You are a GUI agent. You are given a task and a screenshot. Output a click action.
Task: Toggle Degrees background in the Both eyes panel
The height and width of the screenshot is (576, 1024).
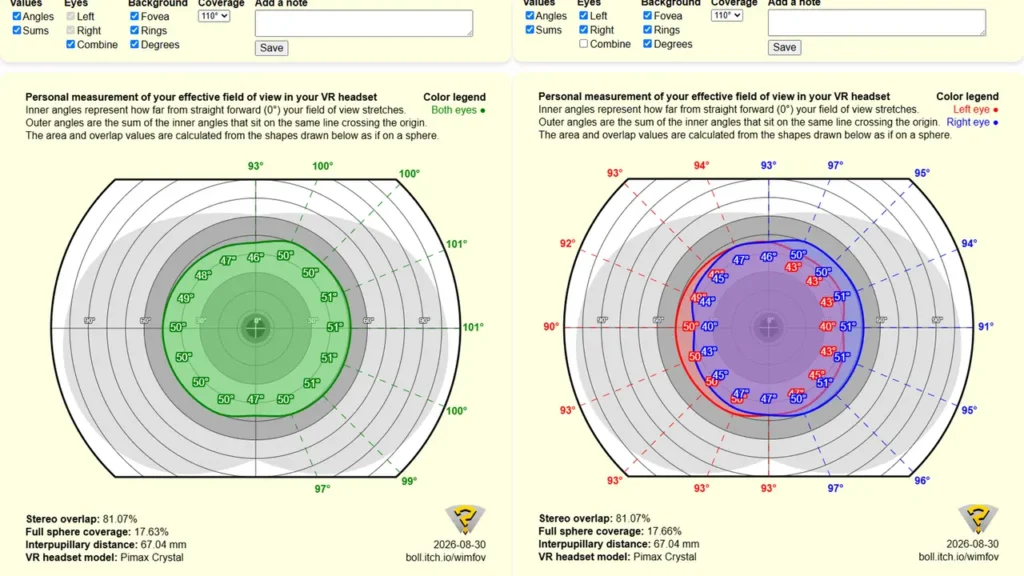tap(135, 44)
